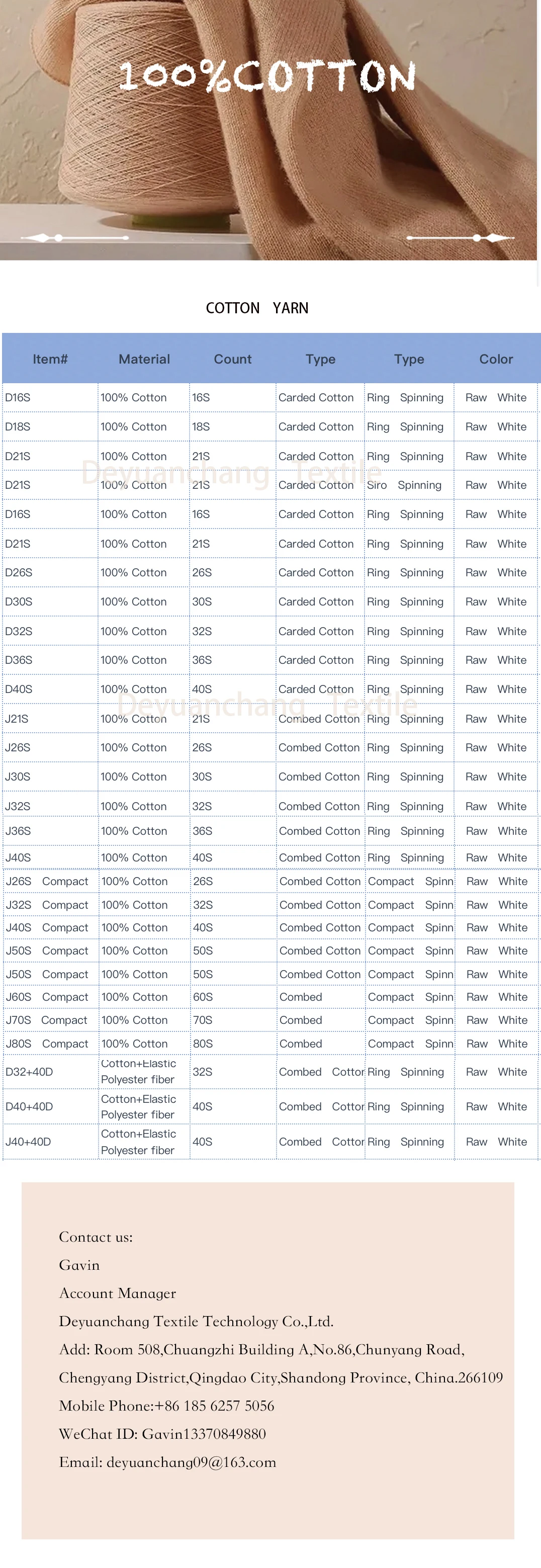Click the deyuanchang09@163.com email address

coord(191,1462)
